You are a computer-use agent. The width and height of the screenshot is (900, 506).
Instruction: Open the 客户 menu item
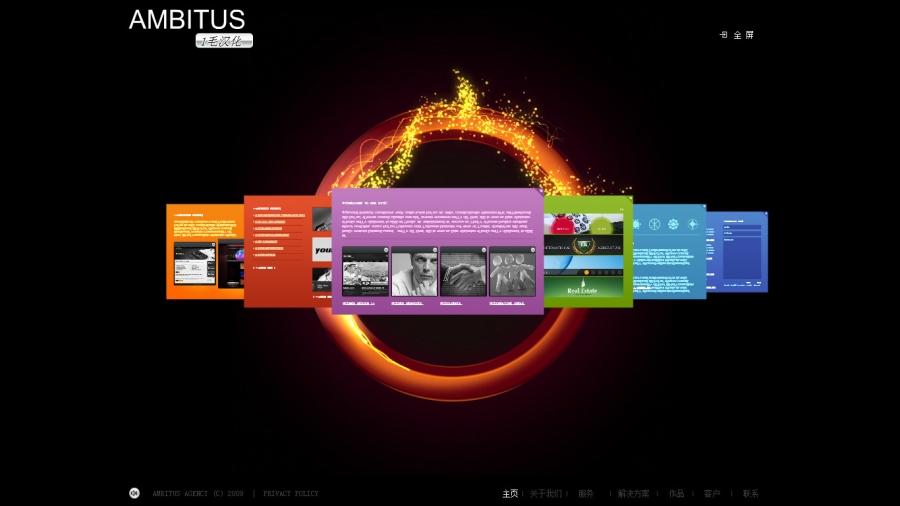tap(712, 493)
